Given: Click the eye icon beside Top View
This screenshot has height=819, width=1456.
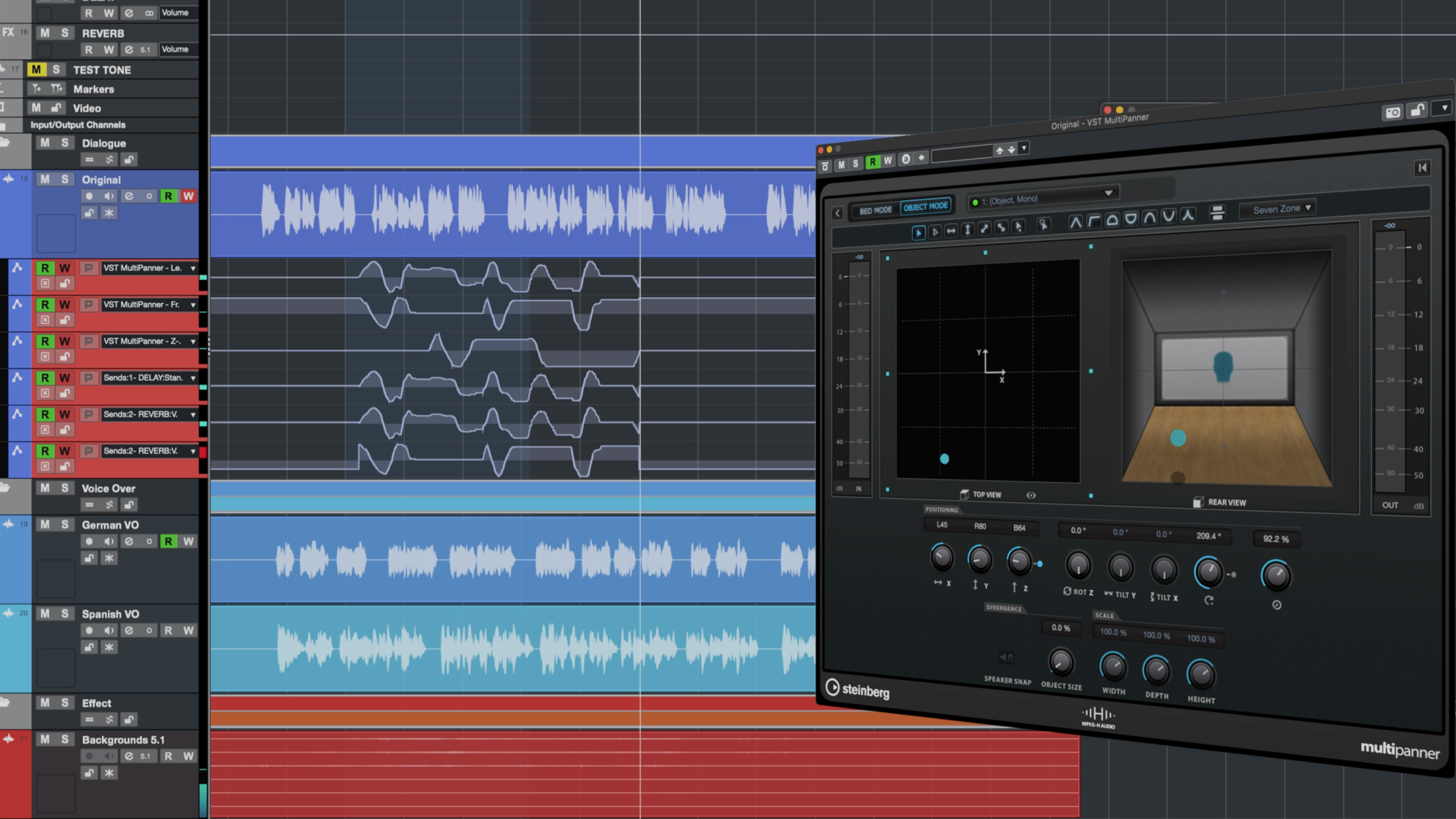Looking at the screenshot, I should pos(1031,494).
